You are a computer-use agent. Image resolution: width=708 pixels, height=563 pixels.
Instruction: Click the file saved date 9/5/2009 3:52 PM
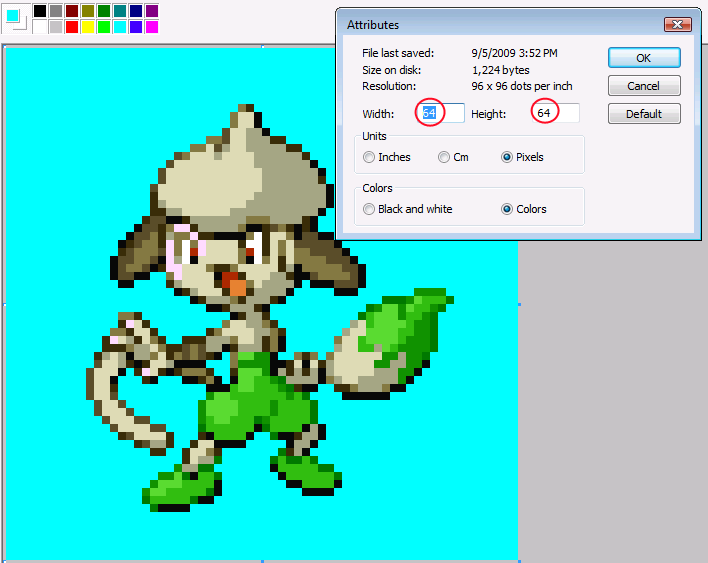(514, 53)
